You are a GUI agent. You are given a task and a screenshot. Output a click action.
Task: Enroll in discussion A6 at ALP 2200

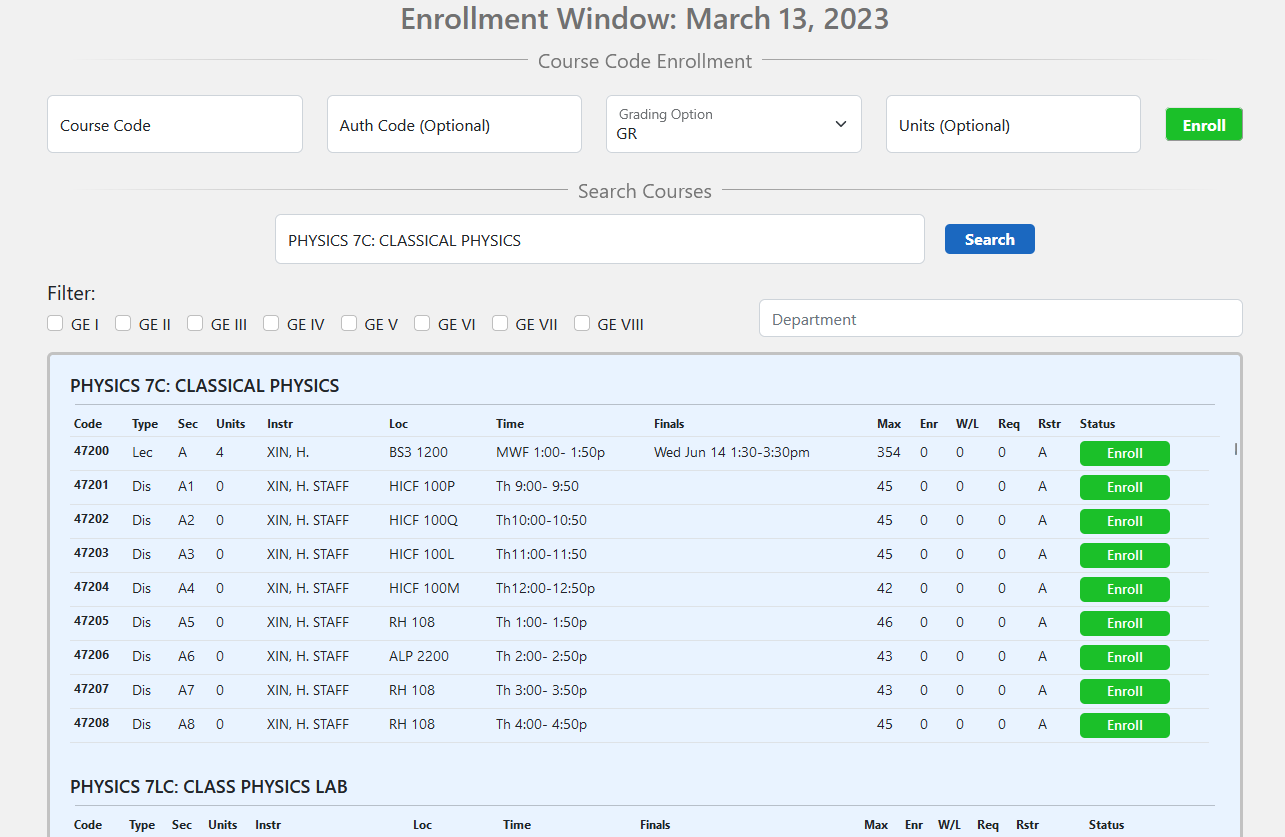[x=1124, y=657]
